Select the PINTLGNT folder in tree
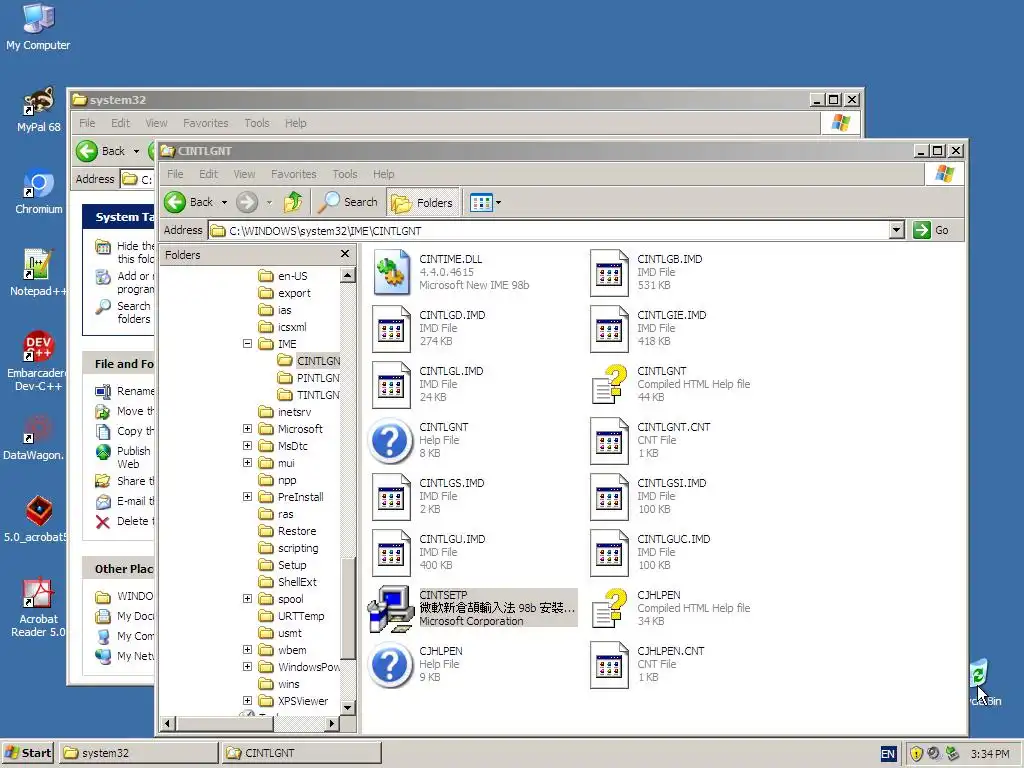The height and width of the screenshot is (768, 1024). [x=308, y=378]
